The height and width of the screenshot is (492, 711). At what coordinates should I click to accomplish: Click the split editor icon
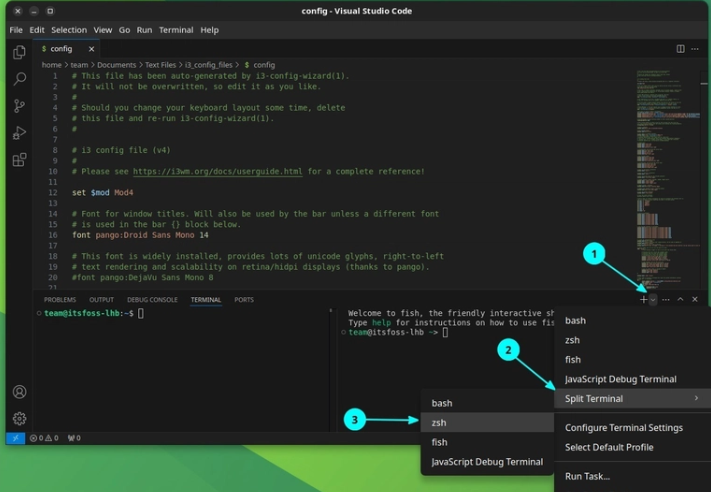(680, 49)
